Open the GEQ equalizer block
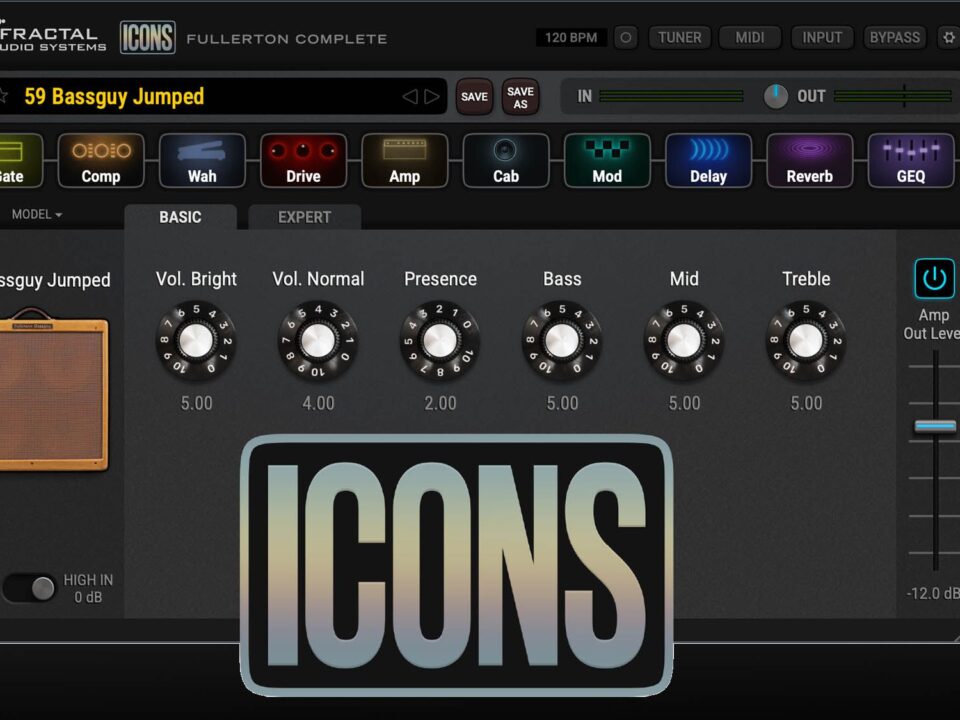 (910, 160)
